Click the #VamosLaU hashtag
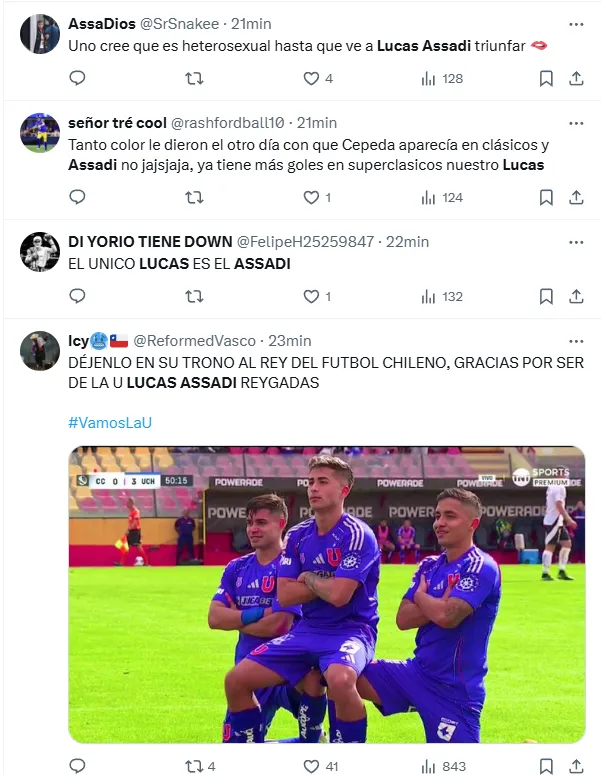The height and width of the screenshot is (775, 601). pos(110,422)
